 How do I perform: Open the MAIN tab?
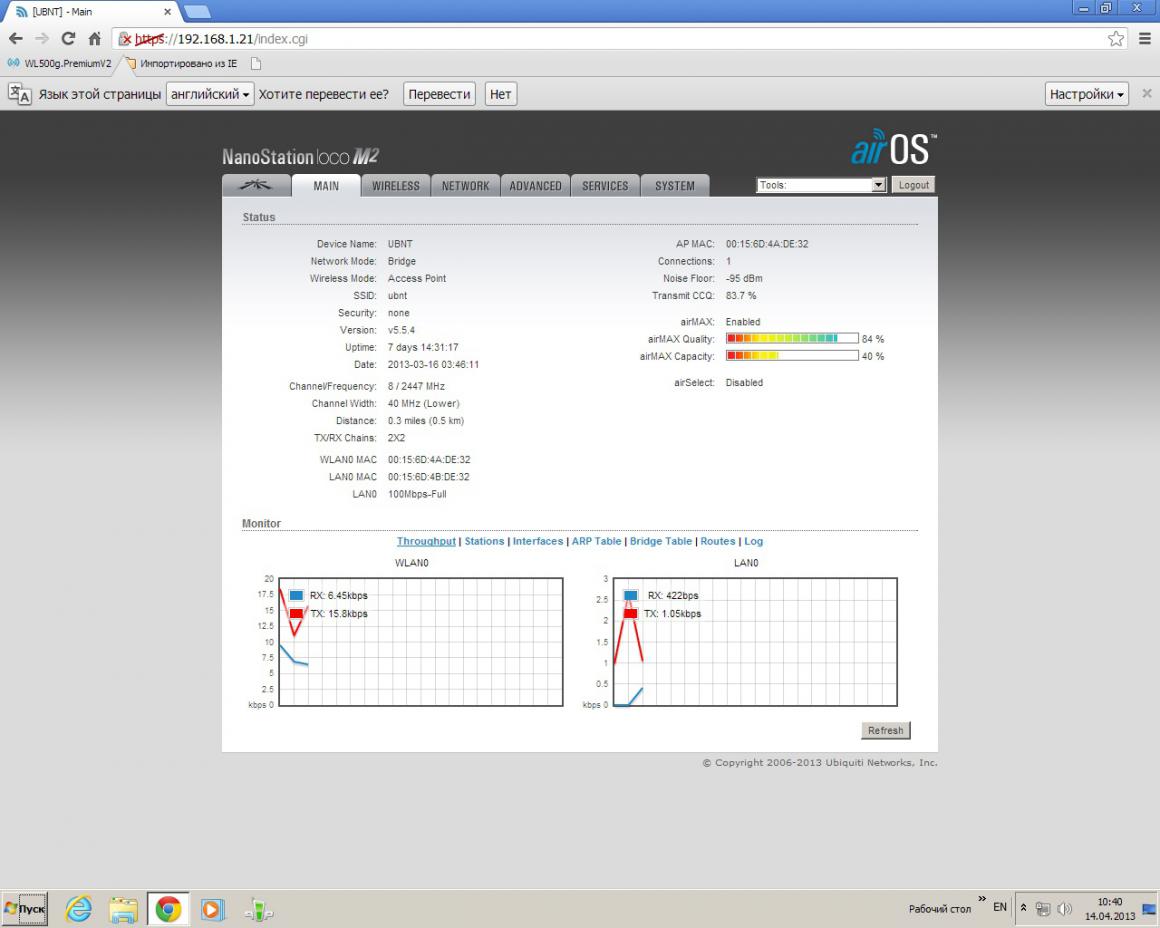(326, 186)
